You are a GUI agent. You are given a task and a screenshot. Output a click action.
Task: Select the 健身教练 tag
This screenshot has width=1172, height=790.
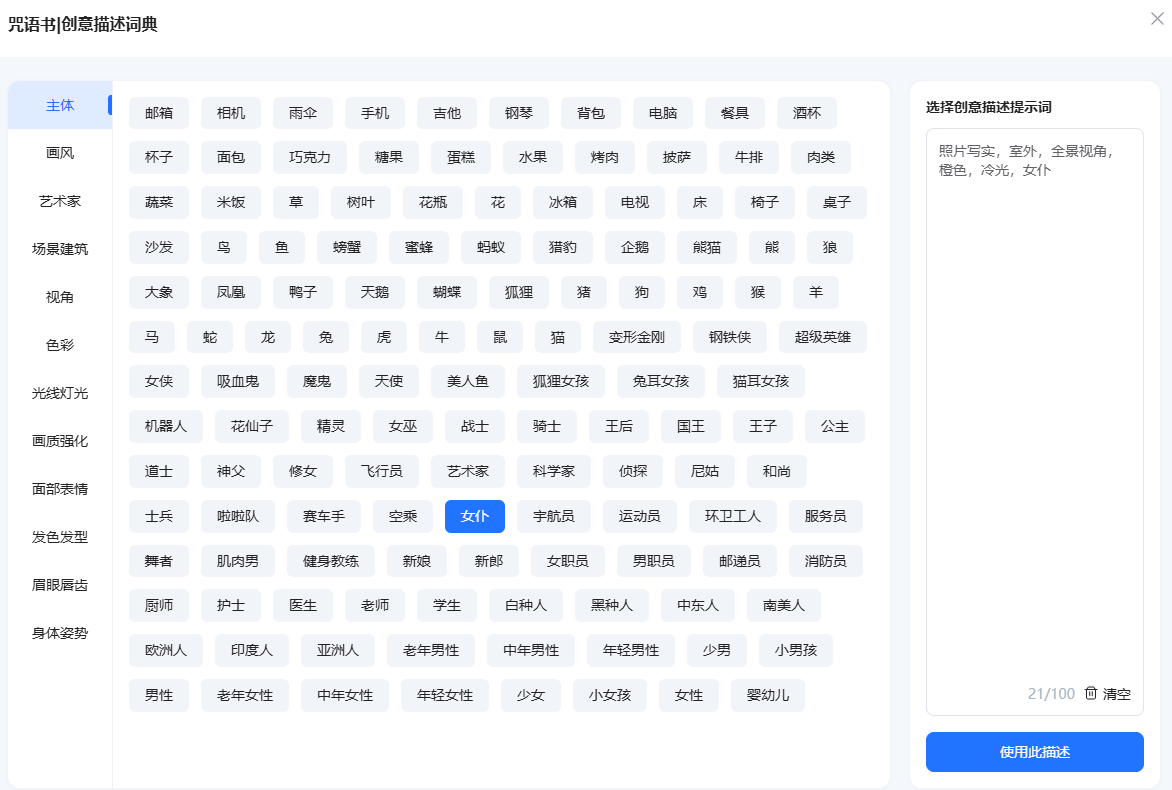pos(331,561)
